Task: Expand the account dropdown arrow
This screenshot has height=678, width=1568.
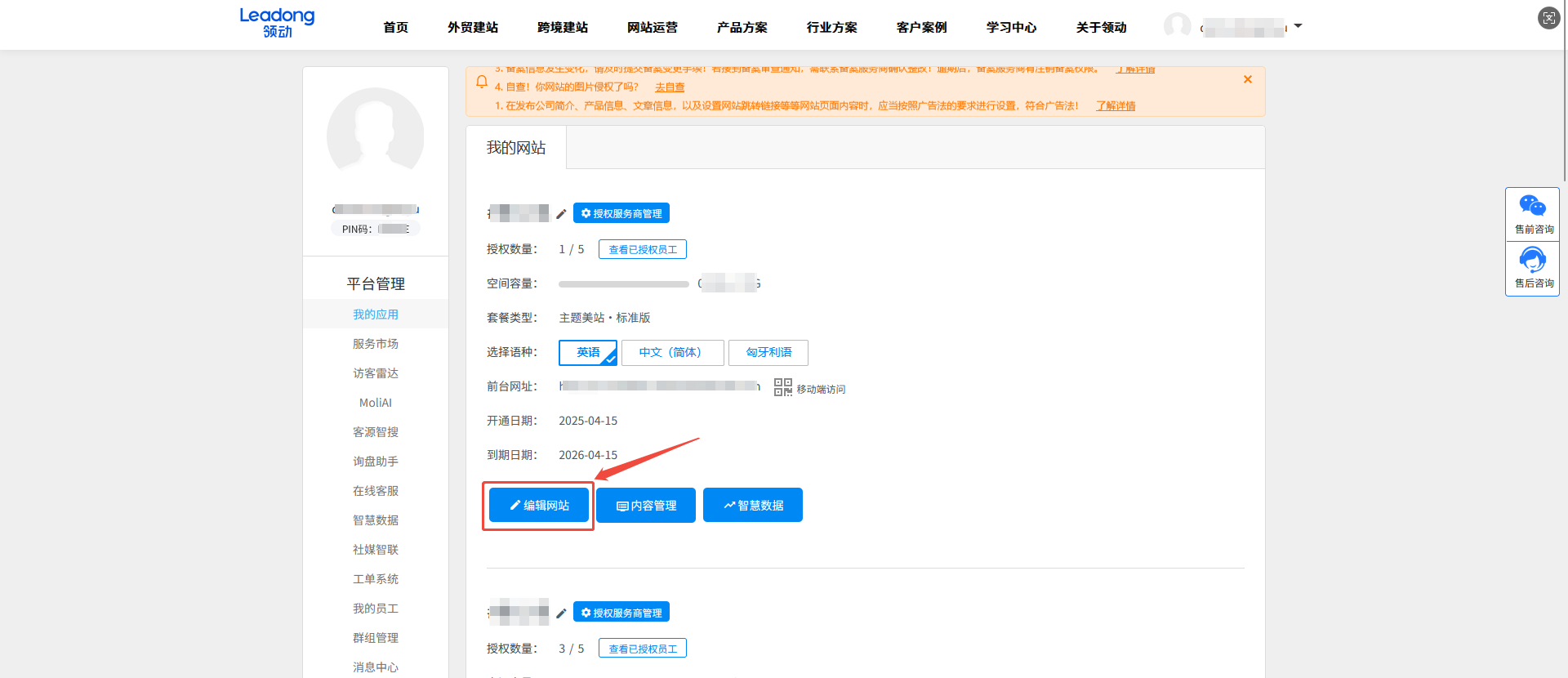Action: (x=1298, y=26)
